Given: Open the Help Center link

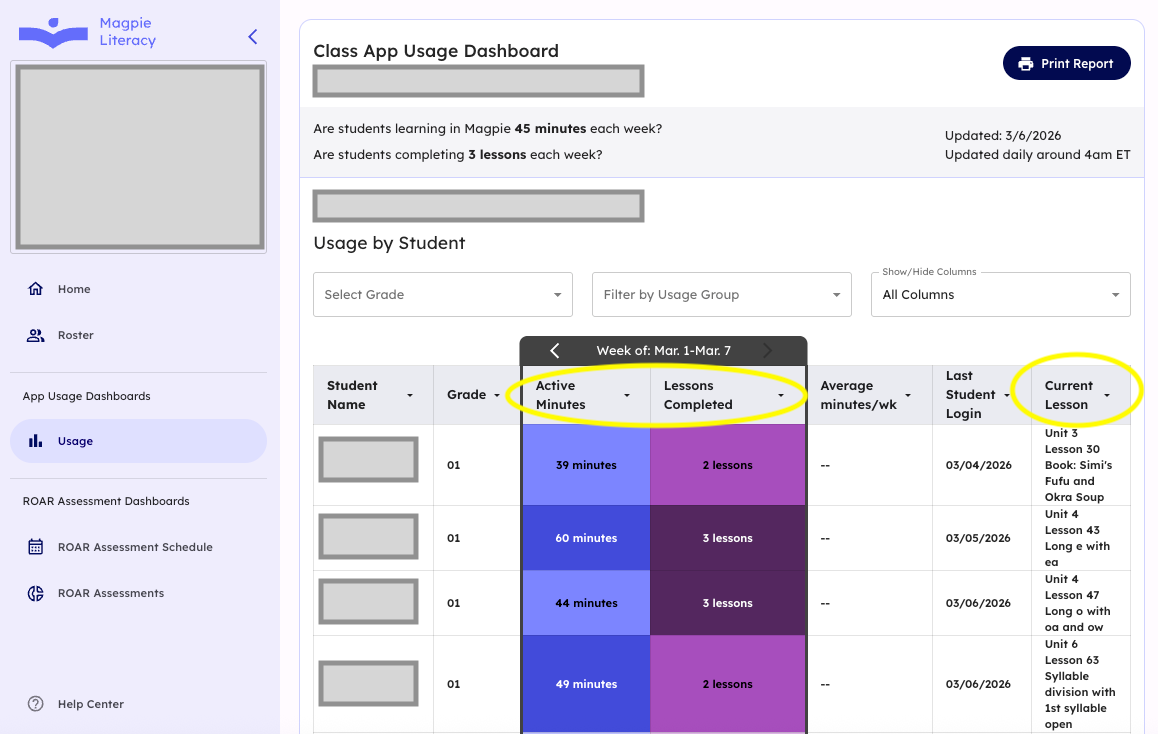Looking at the screenshot, I should click(91, 704).
